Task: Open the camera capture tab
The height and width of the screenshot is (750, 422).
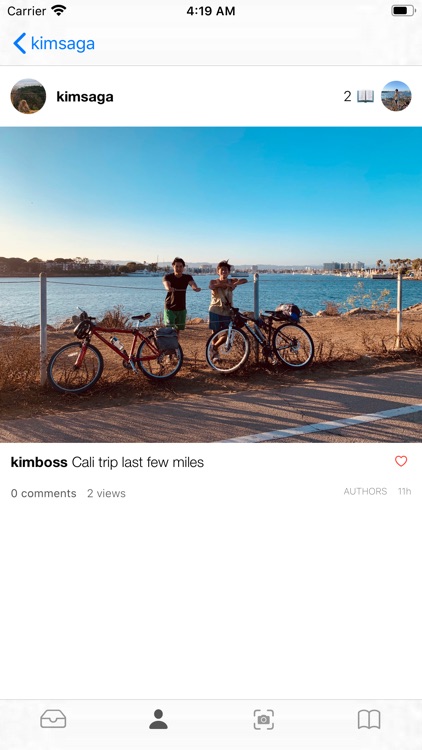Action: pos(264,719)
